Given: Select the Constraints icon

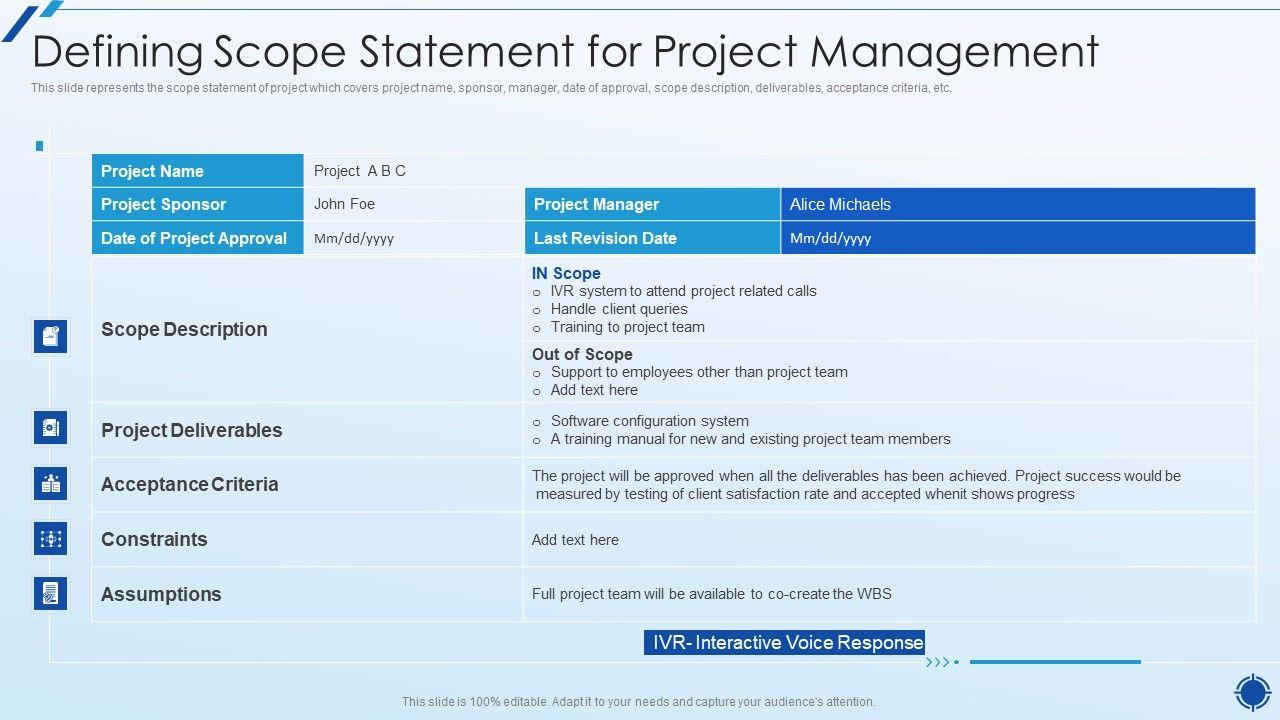Looking at the screenshot, I should click(51, 539).
